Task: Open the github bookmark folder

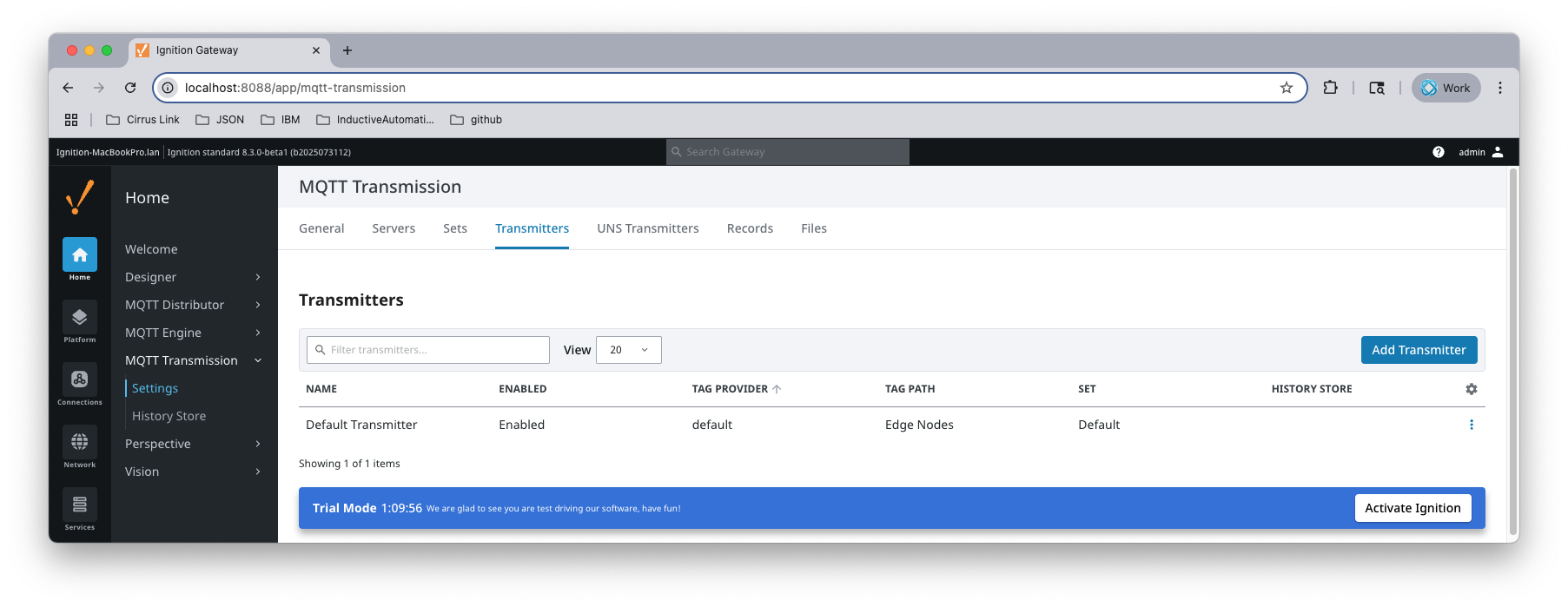Action: (476, 120)
